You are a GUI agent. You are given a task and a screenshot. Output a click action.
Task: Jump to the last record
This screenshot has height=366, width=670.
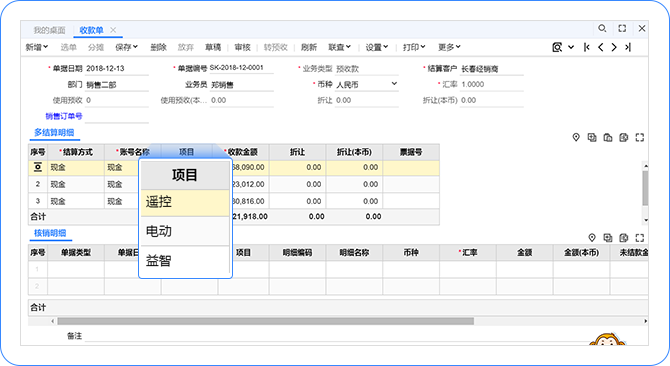[x=628, y=47]
